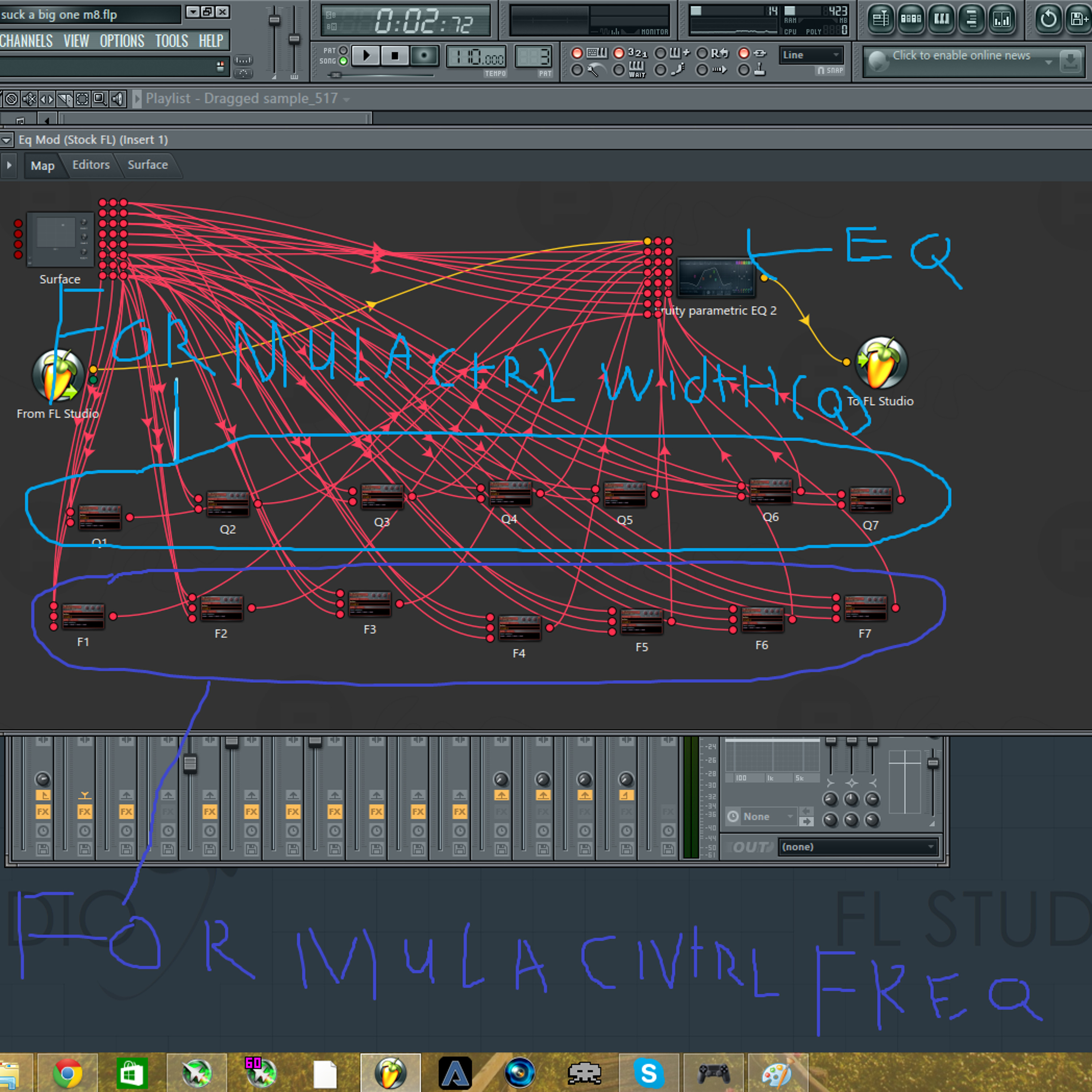The image size is (1092, 1092).
Task: Open the Mixer view button
Action: click(x=1002, y=20)
